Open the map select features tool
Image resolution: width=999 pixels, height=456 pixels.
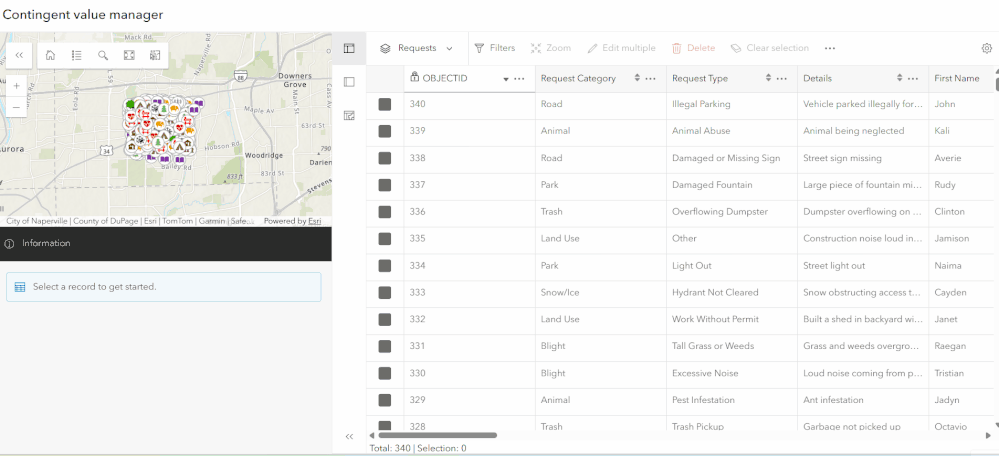point(155,55)
